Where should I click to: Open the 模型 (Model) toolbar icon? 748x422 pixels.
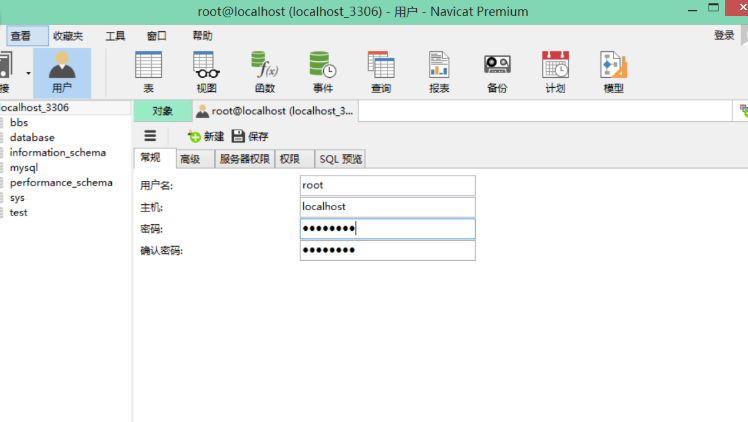tap(613, 72)
